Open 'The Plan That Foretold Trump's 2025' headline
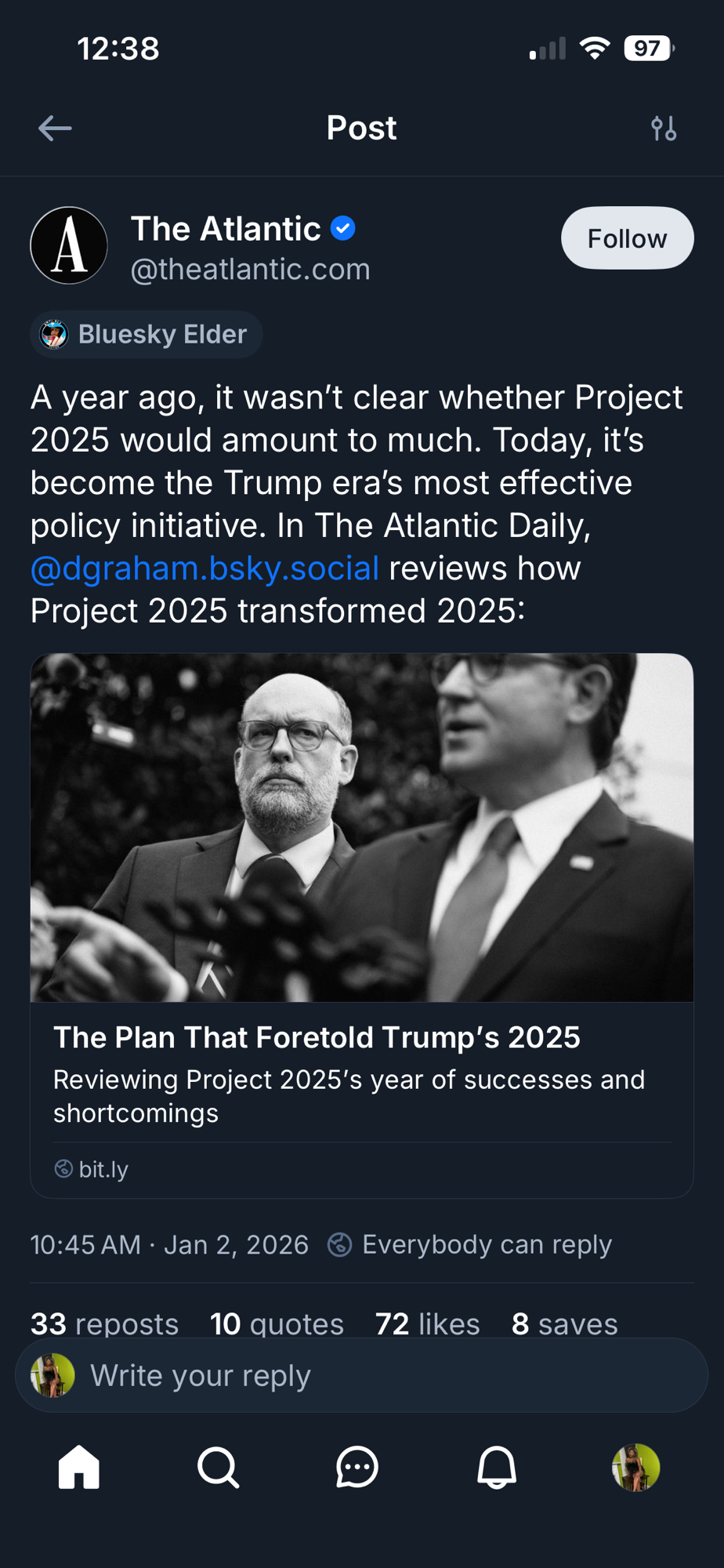Screen dimensions: 724x1568 (317, 1037)
